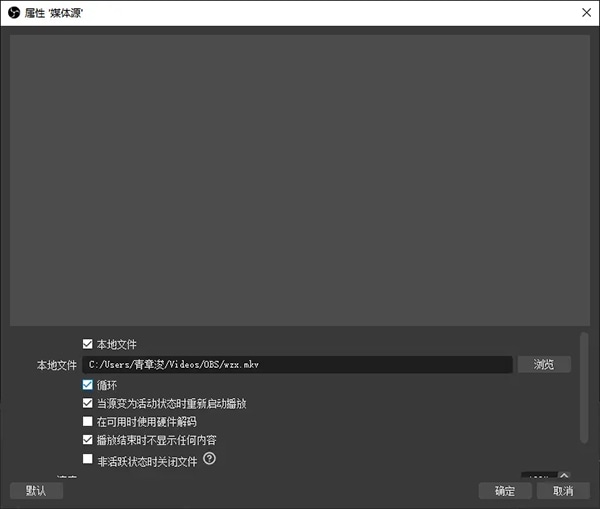Click the partially visible speed value field

[x=540, y=475]
